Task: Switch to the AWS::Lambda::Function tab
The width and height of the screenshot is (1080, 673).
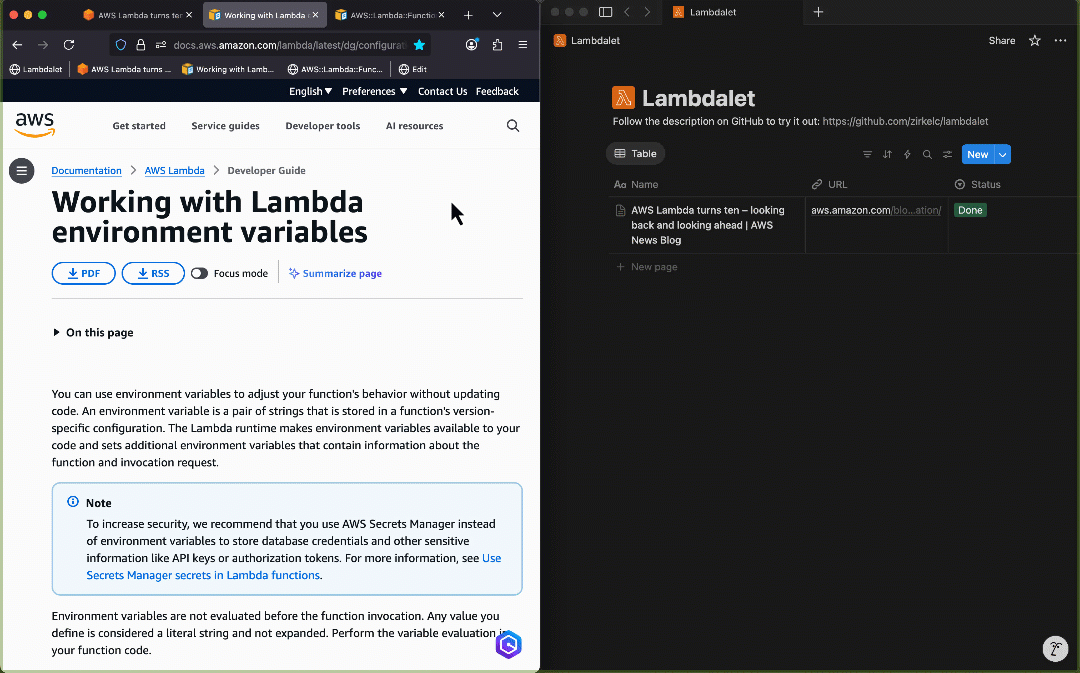Action: pyautogui.click(x=390, y=14)
